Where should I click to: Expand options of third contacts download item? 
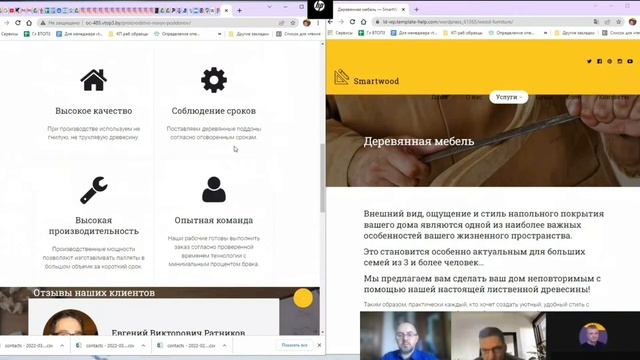point(224,346)
